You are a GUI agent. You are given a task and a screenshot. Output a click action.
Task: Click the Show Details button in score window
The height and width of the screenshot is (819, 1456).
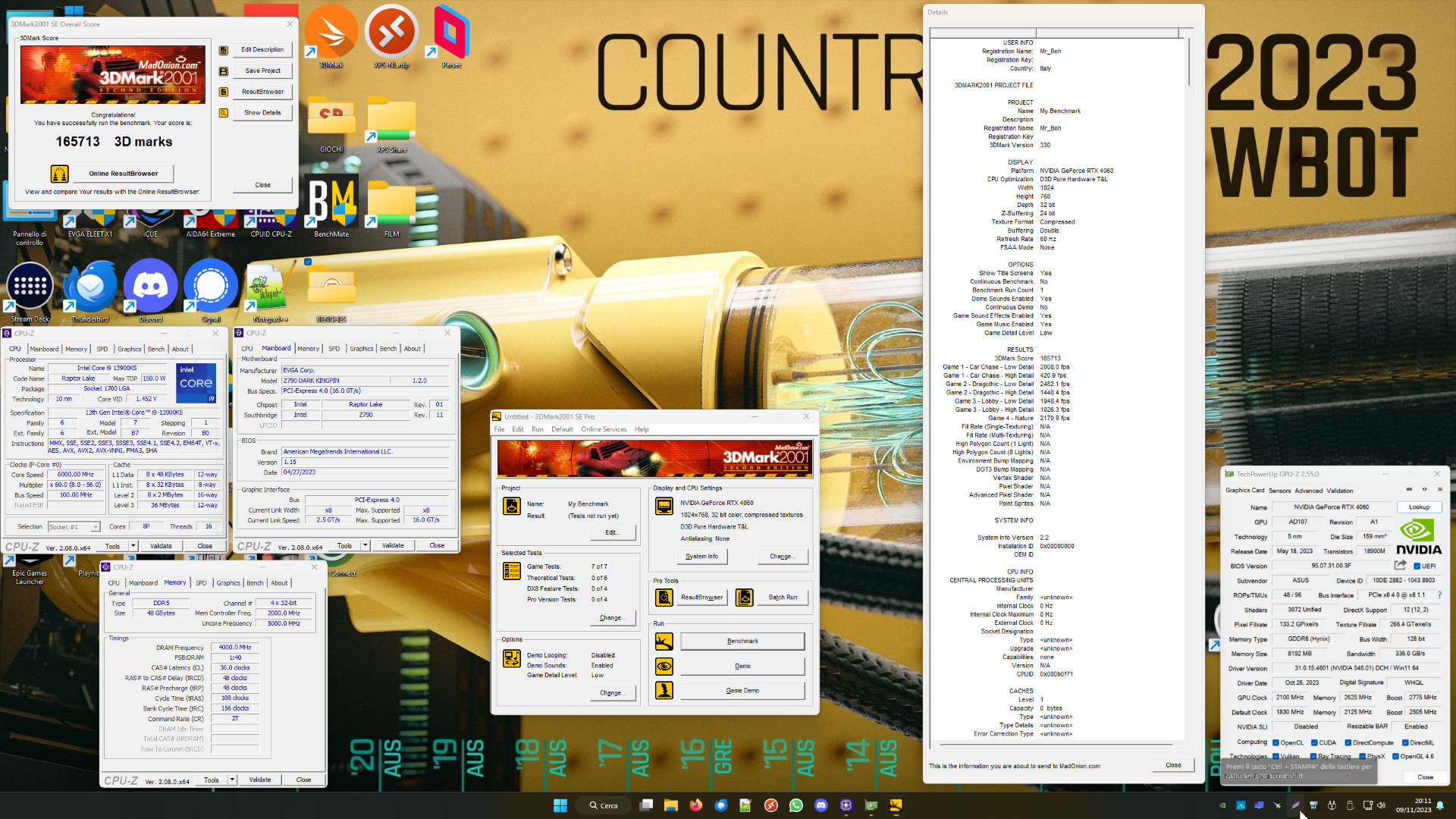point(262,113)
